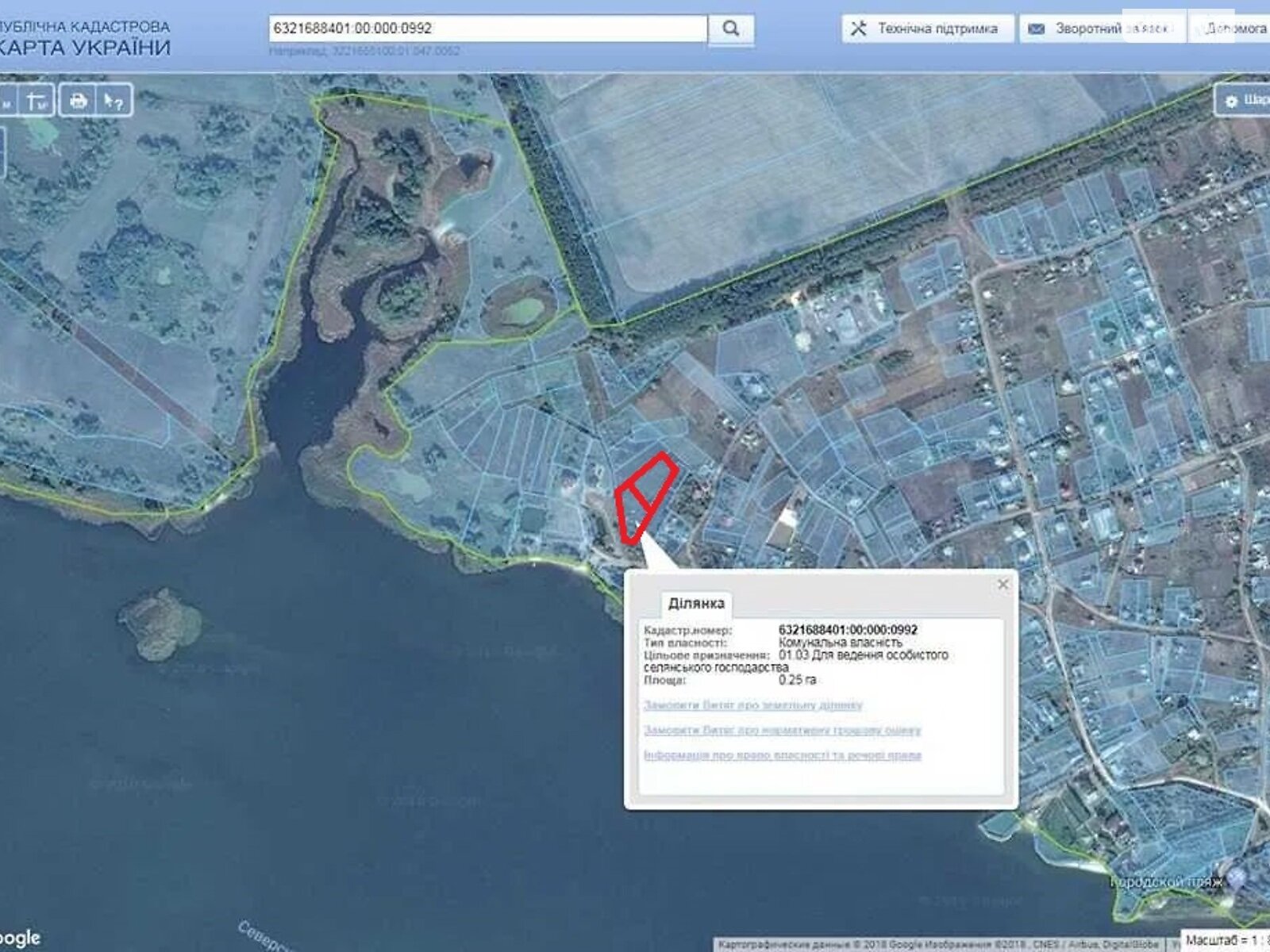The width and height of the screenshot is (1270, 952).
Task: Click link to order land parcel extract
Action: pos(752,704)
